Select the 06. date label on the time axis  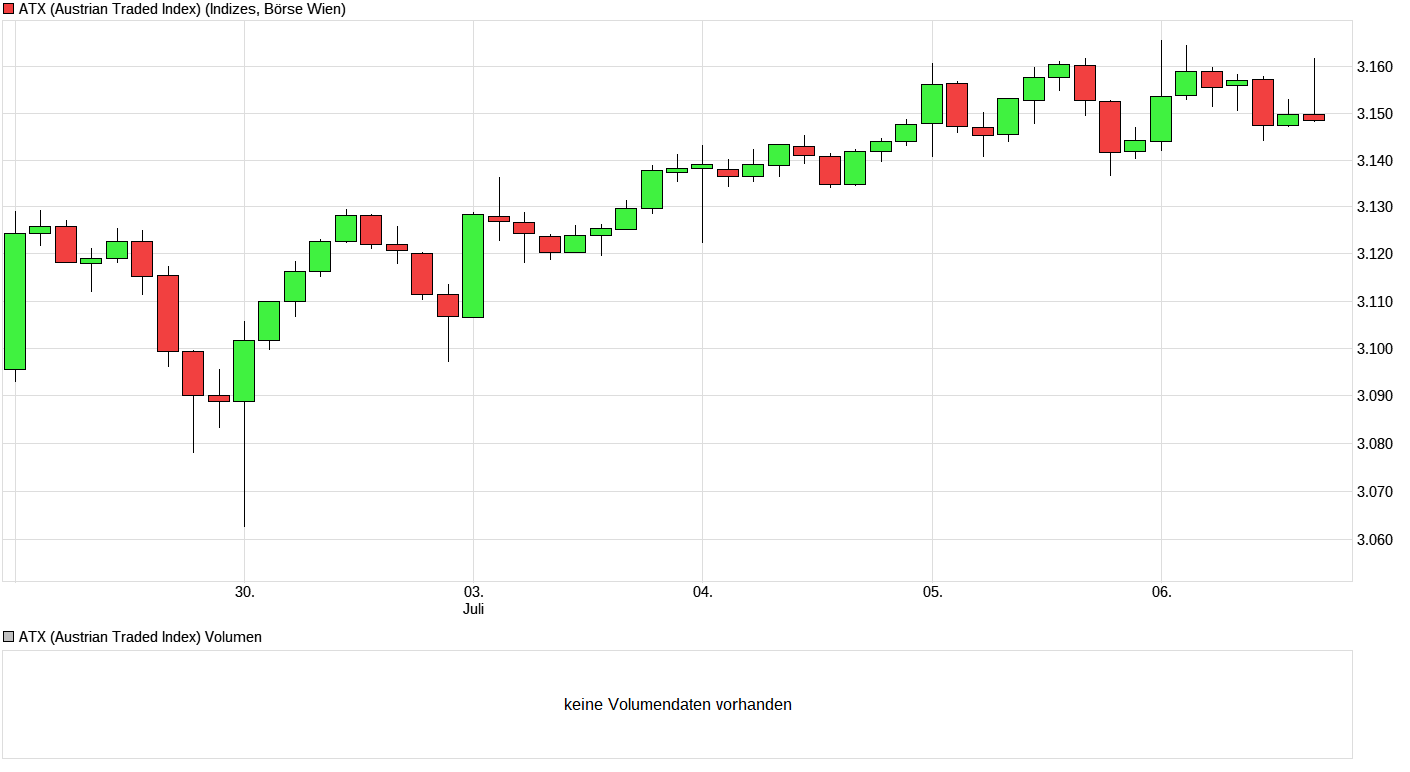click(1161, 590)
